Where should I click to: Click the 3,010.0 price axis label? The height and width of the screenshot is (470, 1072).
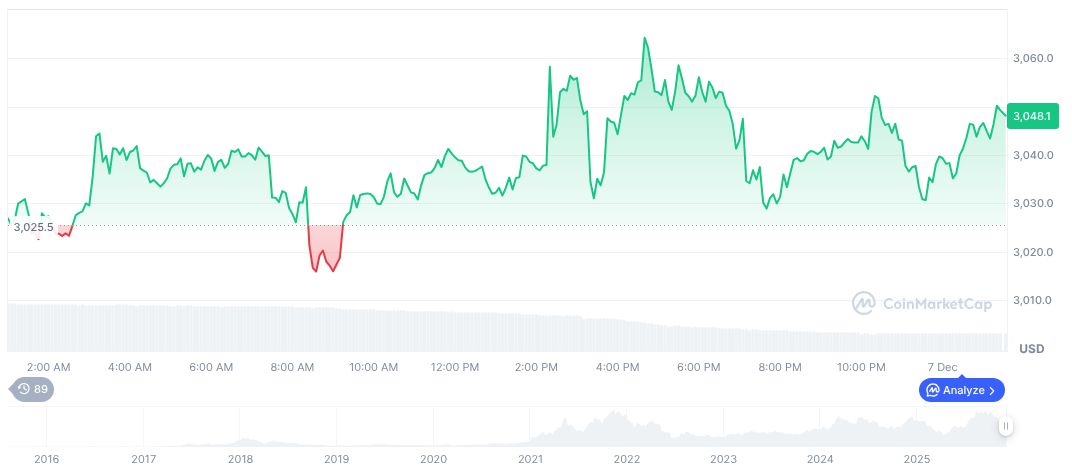1034,300
